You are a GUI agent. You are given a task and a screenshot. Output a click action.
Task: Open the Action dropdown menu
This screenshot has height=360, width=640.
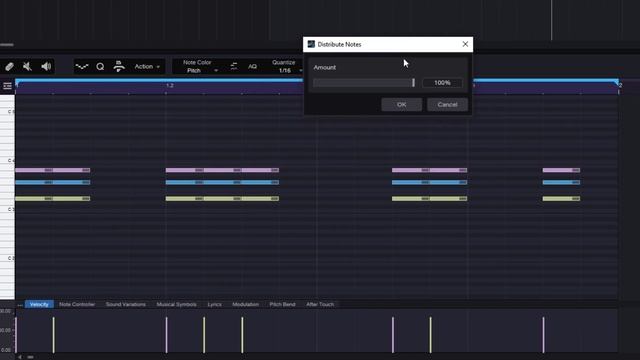(x=147, y=67)
